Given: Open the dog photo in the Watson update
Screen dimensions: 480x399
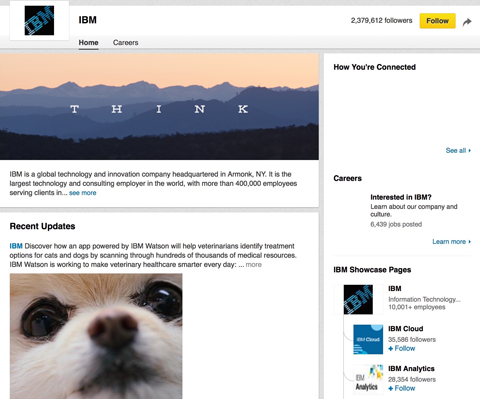Looking at the screenshot, I should click(x=96, y=336).
